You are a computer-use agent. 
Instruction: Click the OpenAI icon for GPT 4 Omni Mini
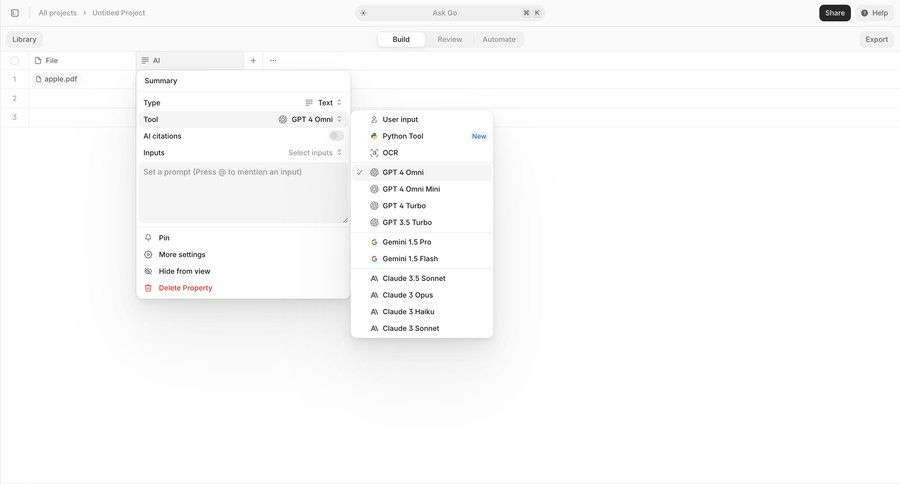(374, 189)
